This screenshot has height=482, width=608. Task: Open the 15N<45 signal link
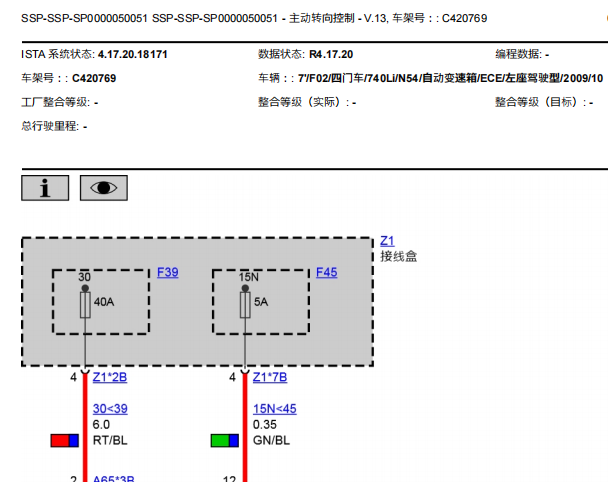coord(275,409)
